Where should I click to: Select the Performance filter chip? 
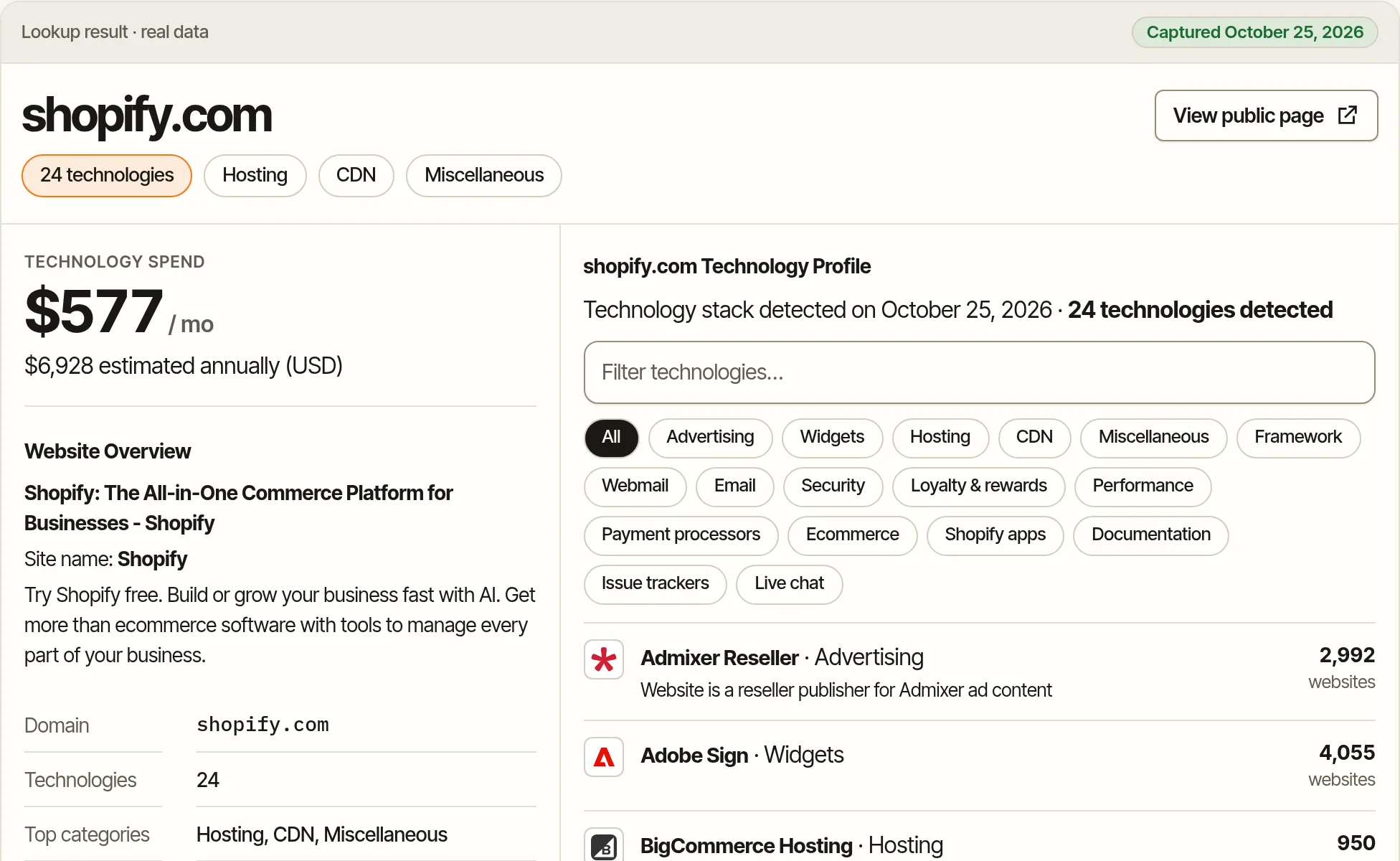[1143, 486]
